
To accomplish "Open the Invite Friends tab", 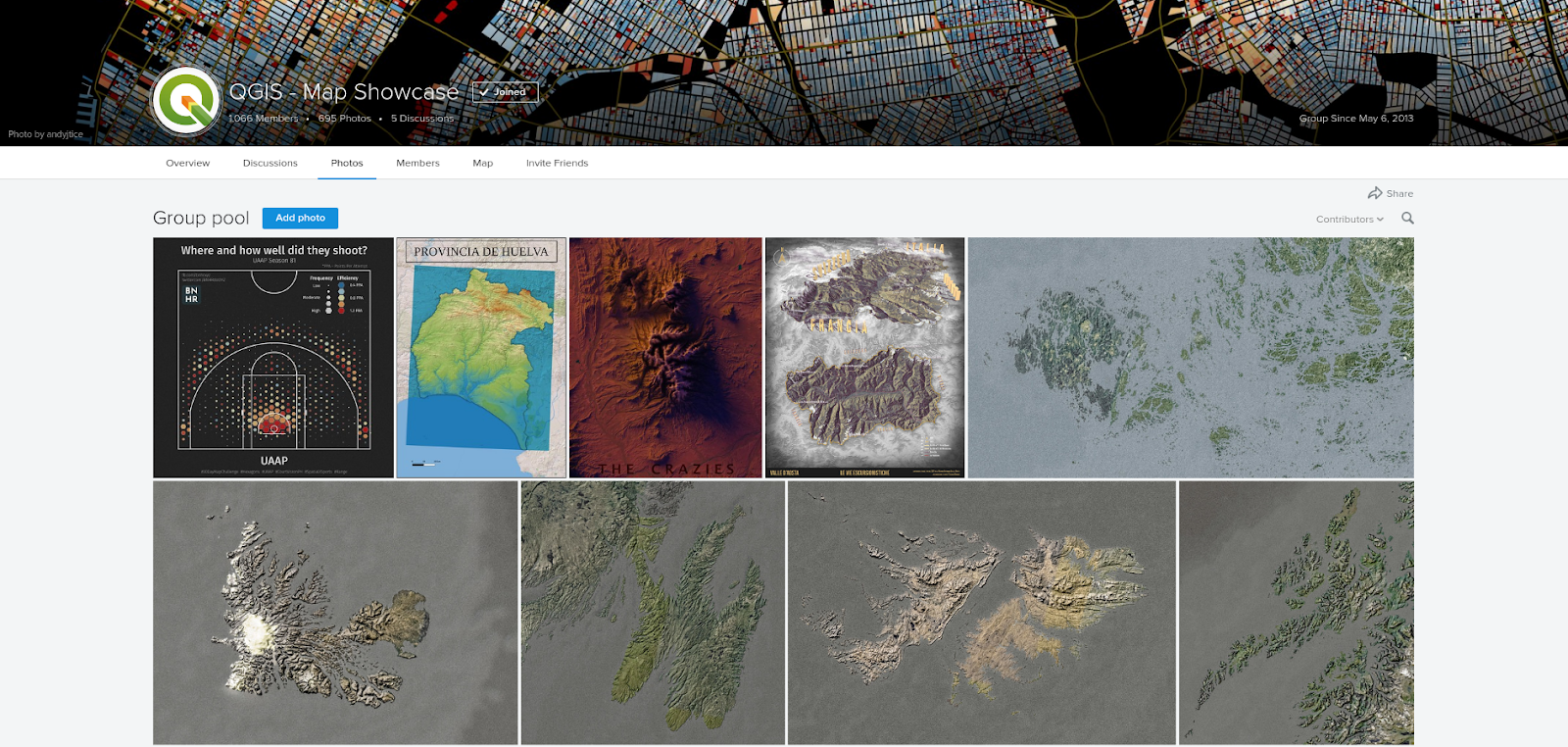I will pyautogui.click(x=557, y=163).
